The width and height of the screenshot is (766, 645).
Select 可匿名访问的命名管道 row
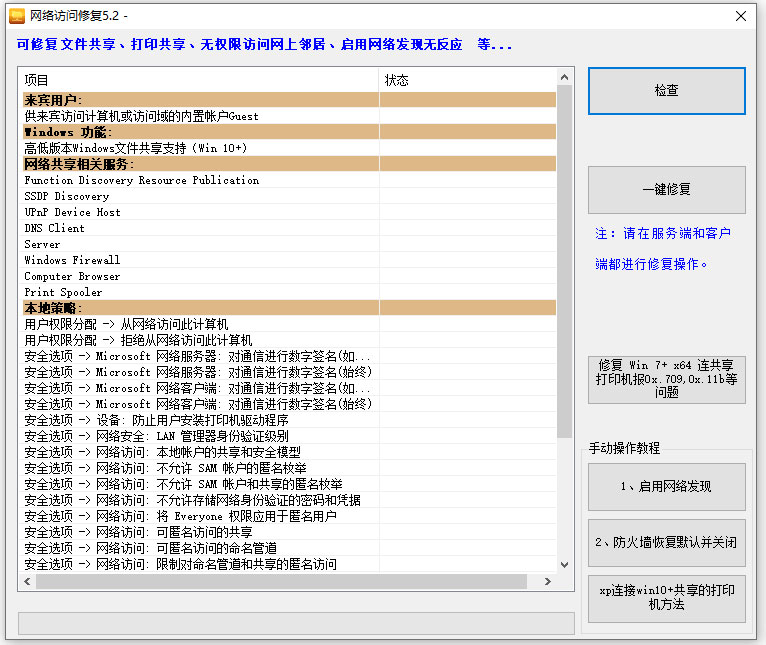pos(289,548)
